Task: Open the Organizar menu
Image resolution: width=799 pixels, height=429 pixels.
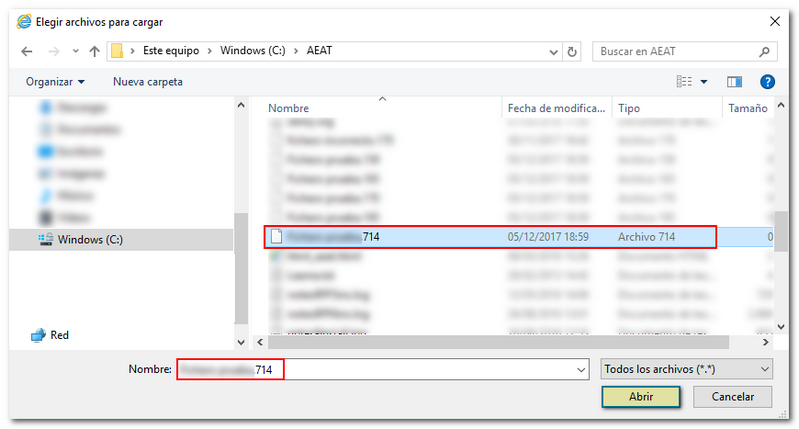Action: click(55, 82)
